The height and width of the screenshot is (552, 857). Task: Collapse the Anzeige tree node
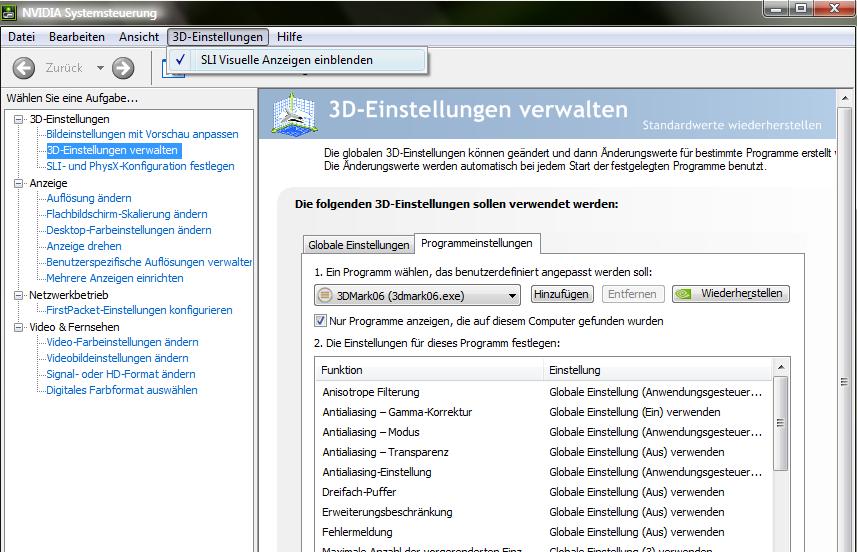tap(19, 183)
